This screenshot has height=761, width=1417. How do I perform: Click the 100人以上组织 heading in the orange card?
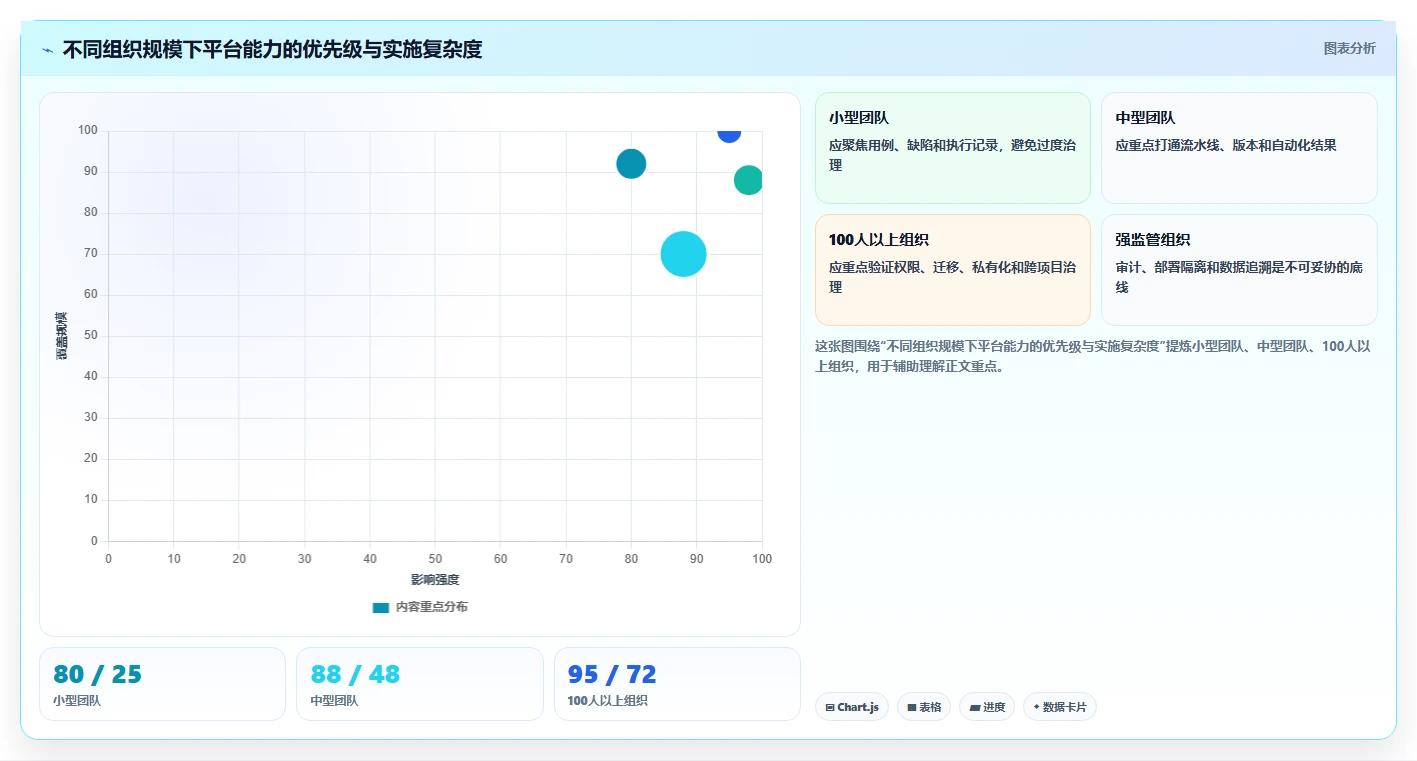(x=879, y=240)
